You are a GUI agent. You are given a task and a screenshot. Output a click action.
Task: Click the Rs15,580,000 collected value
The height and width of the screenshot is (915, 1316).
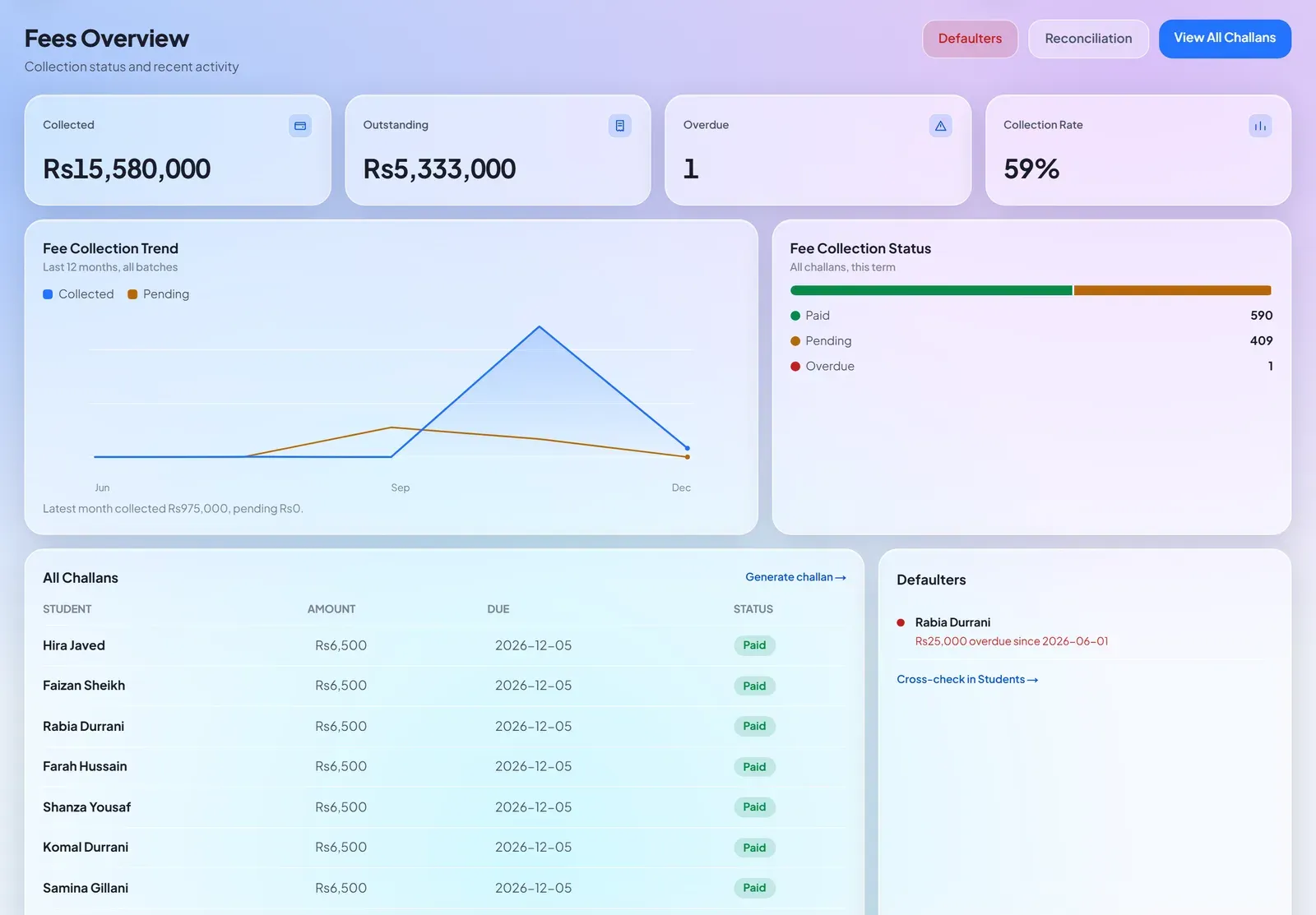[127, 169]
